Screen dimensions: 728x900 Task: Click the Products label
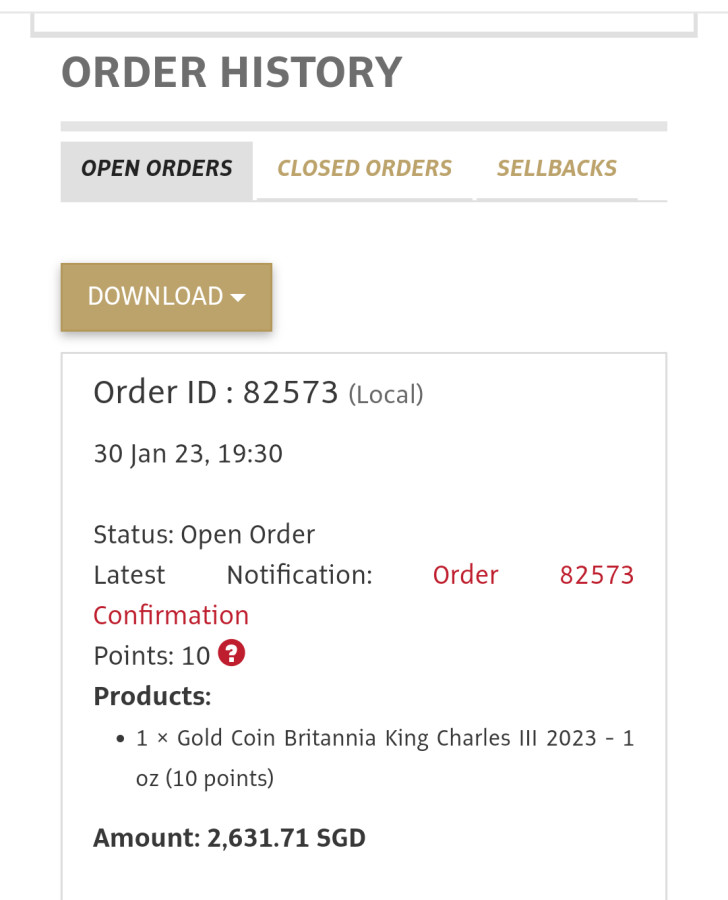pyautogui.click(x=152, y=696)
